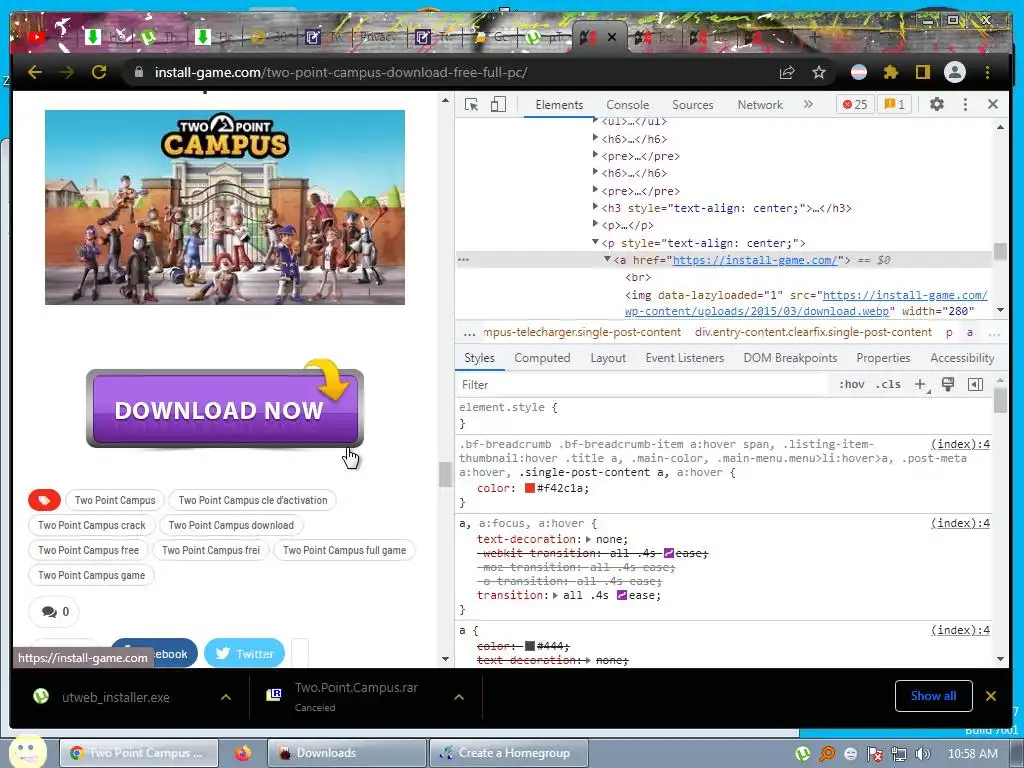Open DevTools Settings gear
The height and width of the screenshot is (768, 1024).
[936, 104]
